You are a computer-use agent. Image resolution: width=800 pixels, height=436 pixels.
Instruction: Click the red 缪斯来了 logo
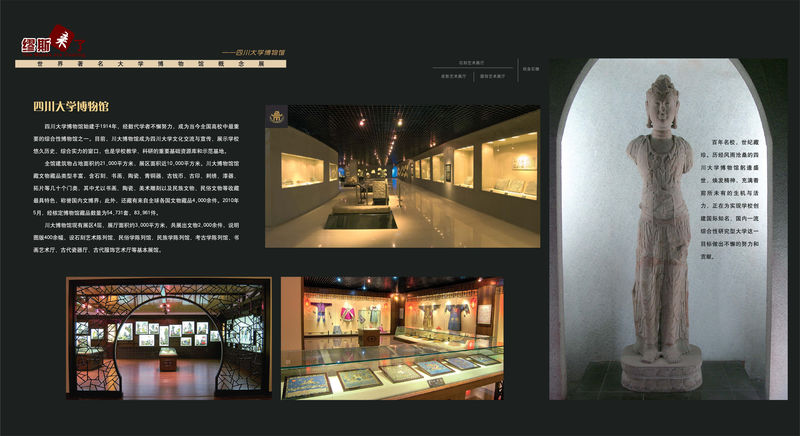[53, 41]
